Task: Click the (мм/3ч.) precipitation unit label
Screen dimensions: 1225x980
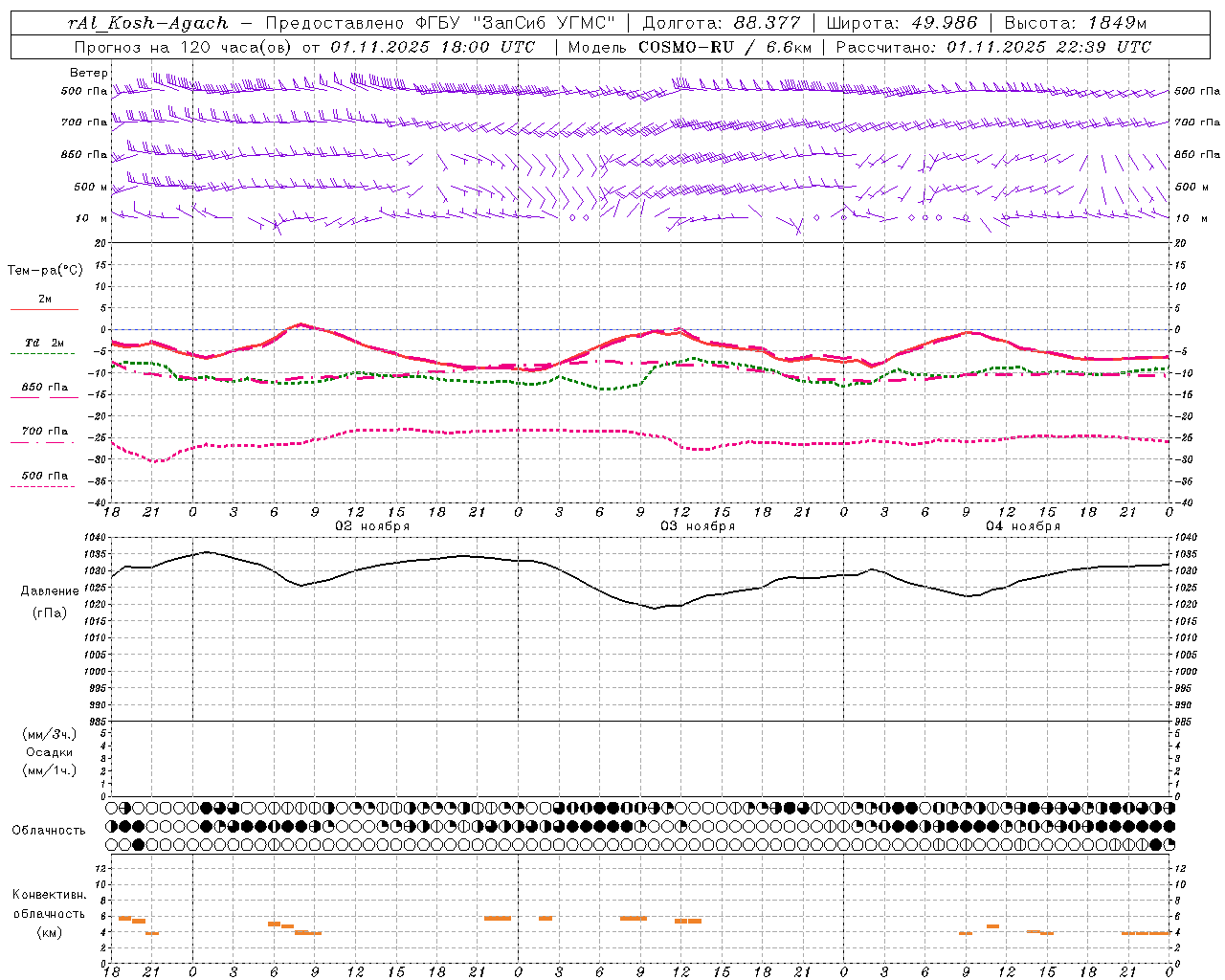Action: [x=50, y=734]
